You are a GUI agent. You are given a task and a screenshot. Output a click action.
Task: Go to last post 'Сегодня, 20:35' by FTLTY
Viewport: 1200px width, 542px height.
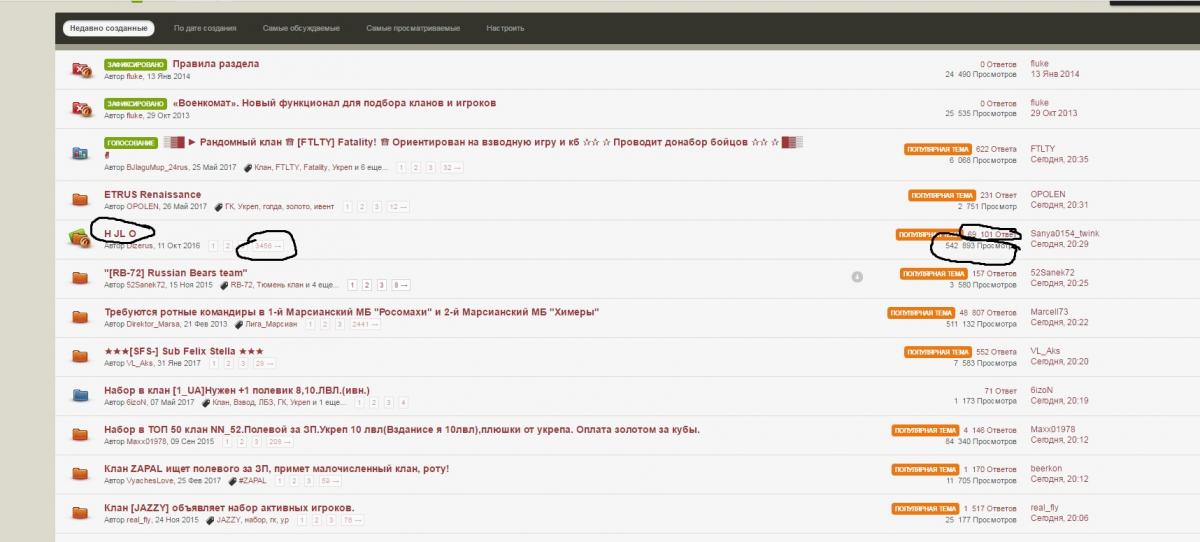[1060, 160]
